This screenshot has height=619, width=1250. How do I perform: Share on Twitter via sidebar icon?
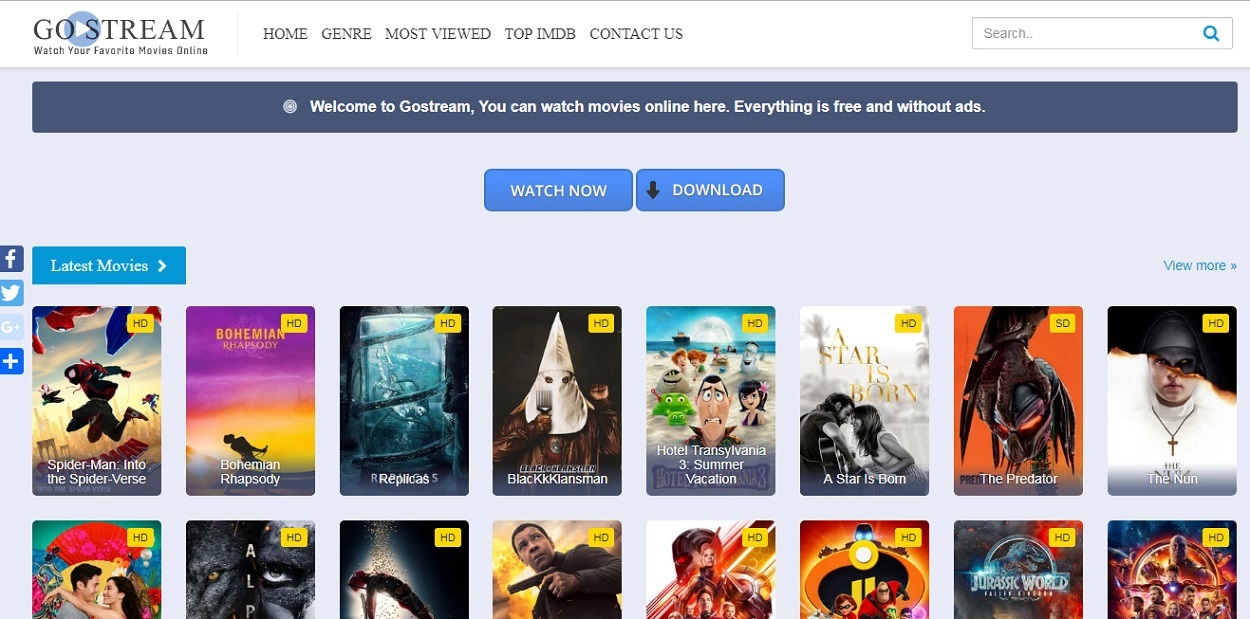11,293
